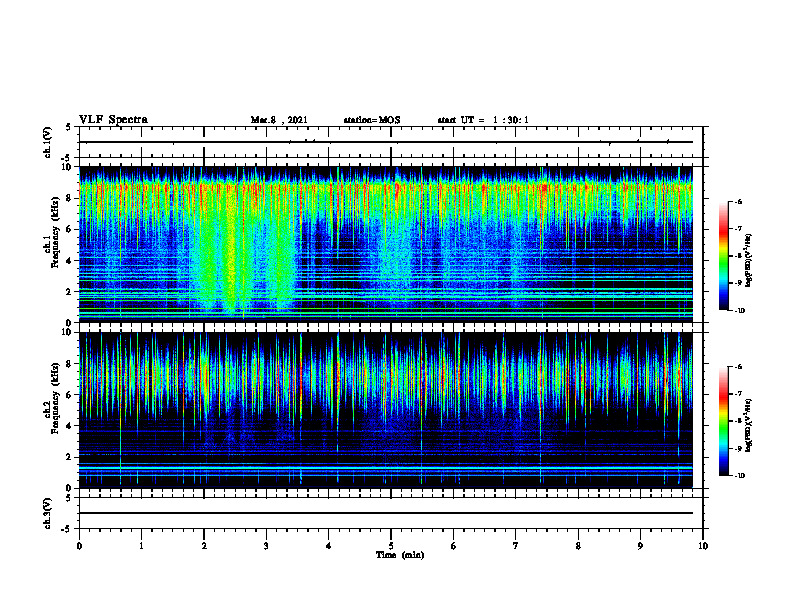The width and height of the screenshot is (792, 612).
Task: Click the ch.2 spectrogram color scale bar
Action: (x=723, y=421)
